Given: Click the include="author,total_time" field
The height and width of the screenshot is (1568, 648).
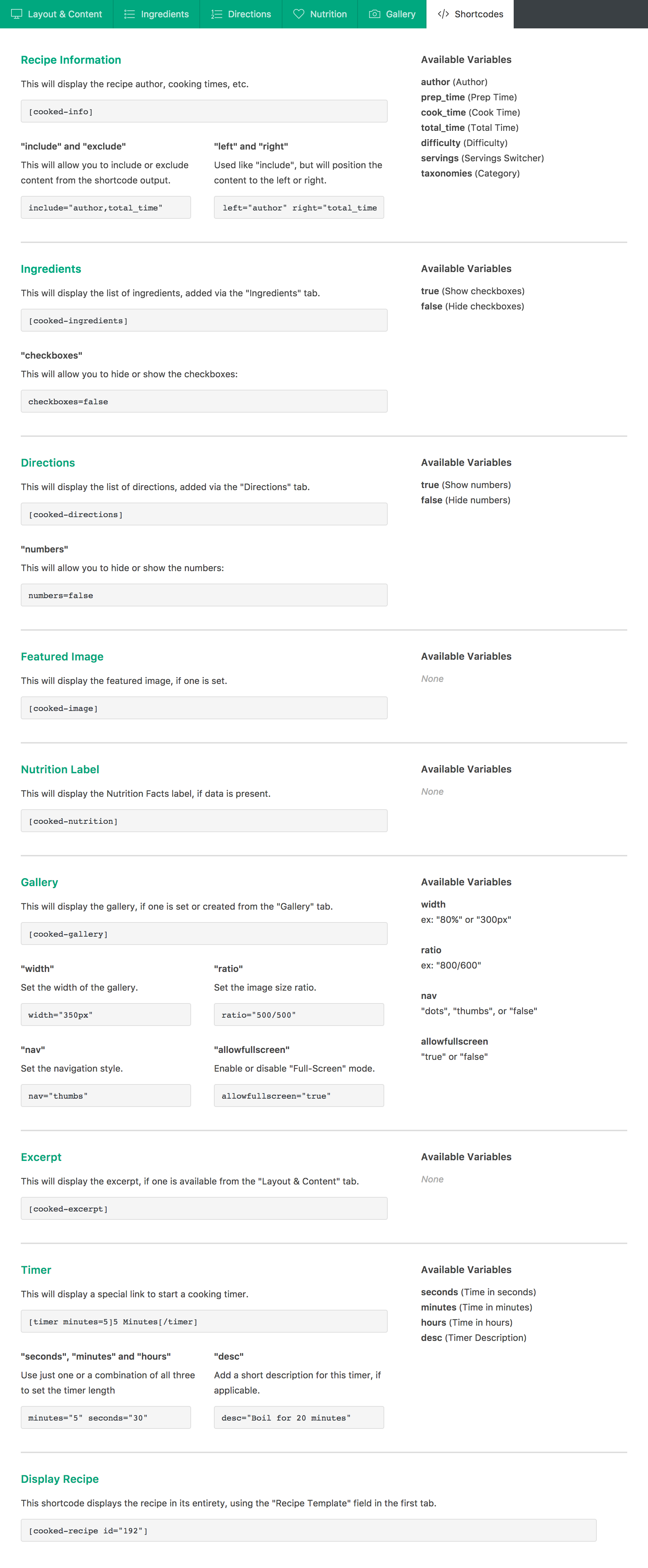Looking at the screenshot, I should tap(106, 208).
